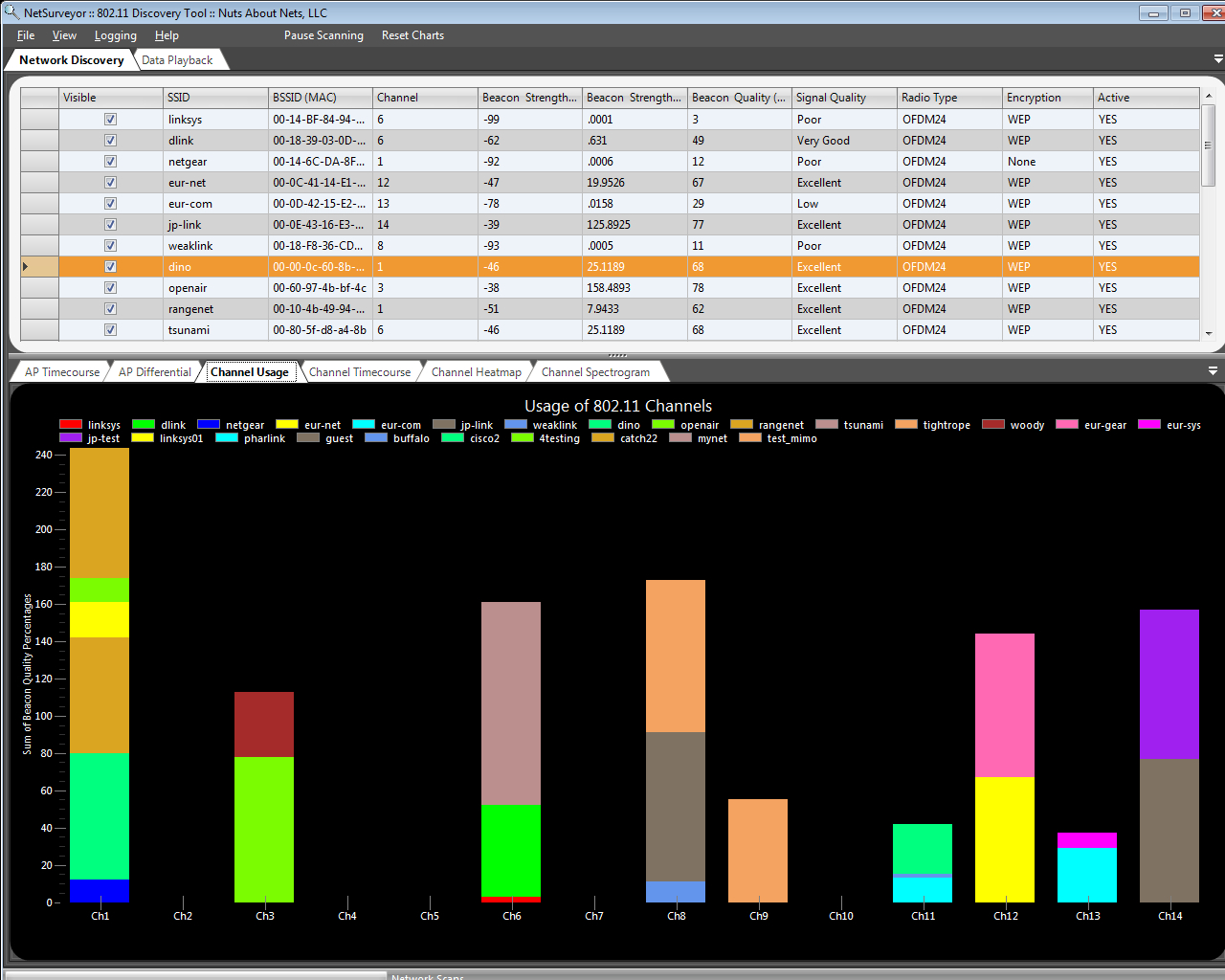Image resolution: width=1225 pixels, height=980 pixels.
Task: Open the top panel dropdown arrow
Action: click(x=1217, y=59)
